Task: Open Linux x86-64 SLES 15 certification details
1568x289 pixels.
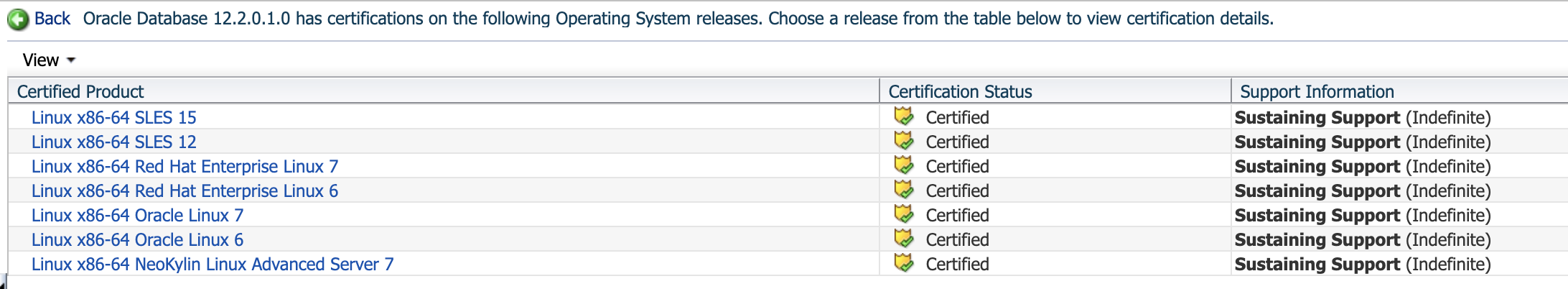Action: (113, 117)
